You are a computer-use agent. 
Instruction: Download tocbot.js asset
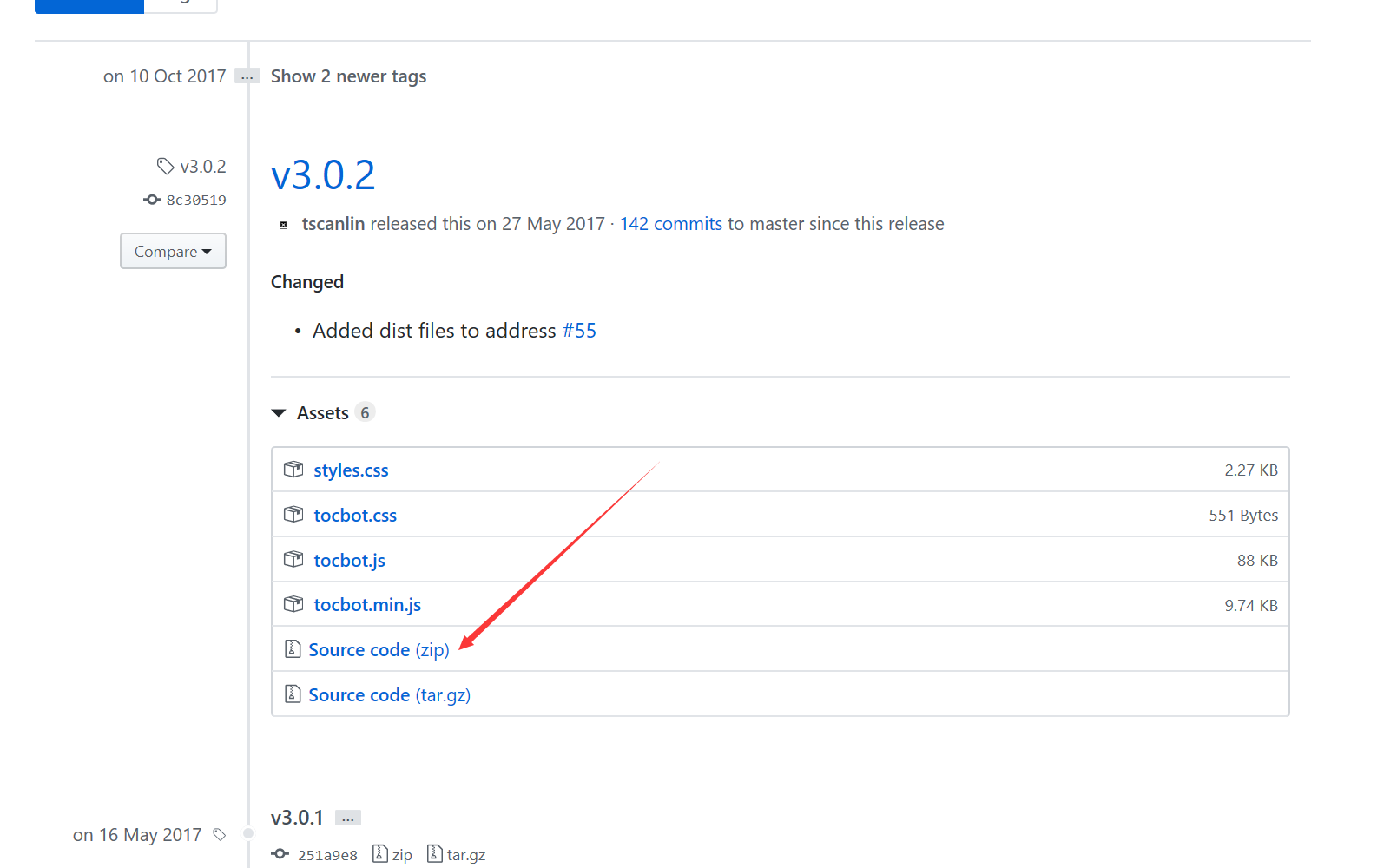[349, 560]
